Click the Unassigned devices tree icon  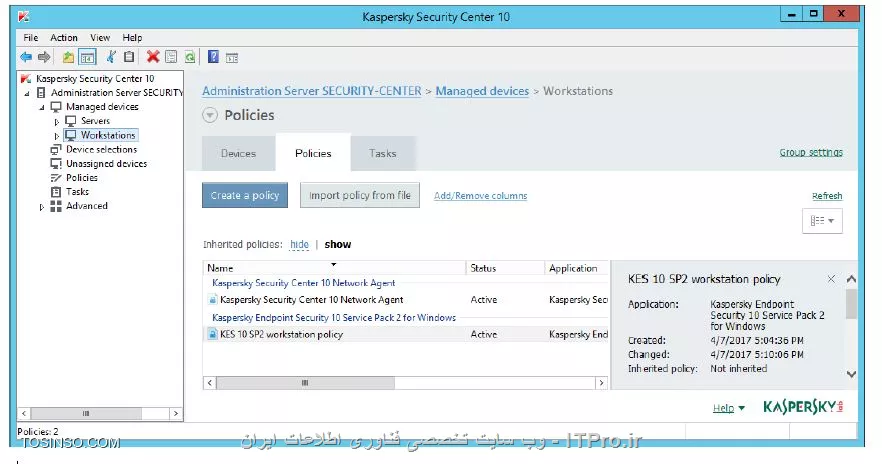click(x=56, y=164)
